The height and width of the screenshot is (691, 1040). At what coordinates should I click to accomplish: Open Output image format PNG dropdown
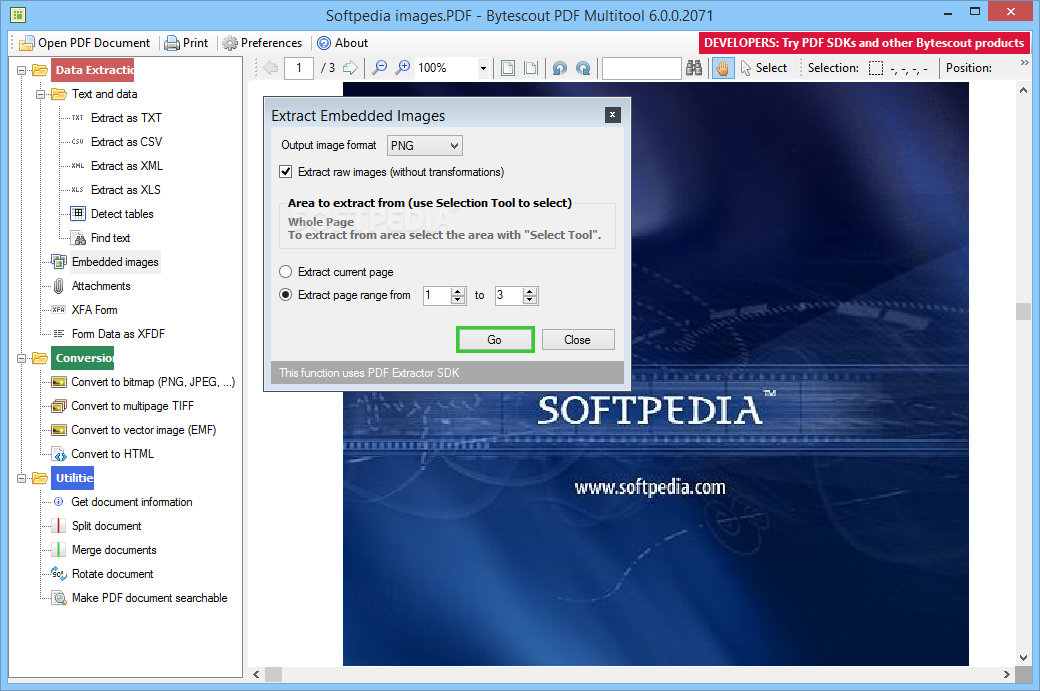[x=424, y=145]
